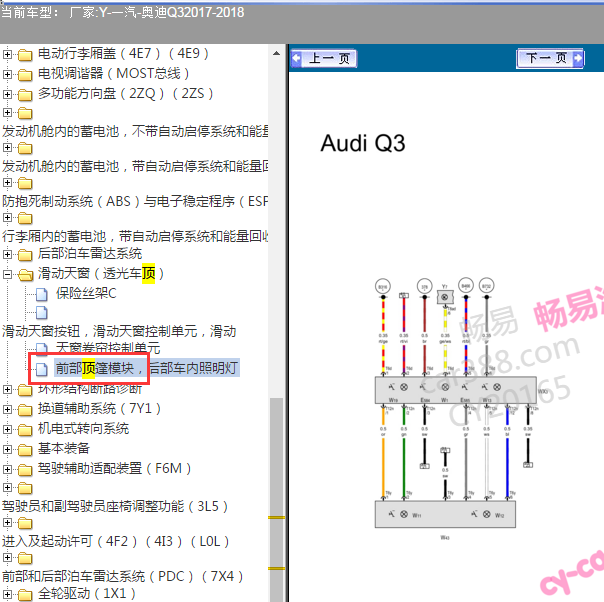
Task: Expand the 驾驶辅助适配装置（F6M） folder
Action: pyautogui.click(x=7, y=469)
